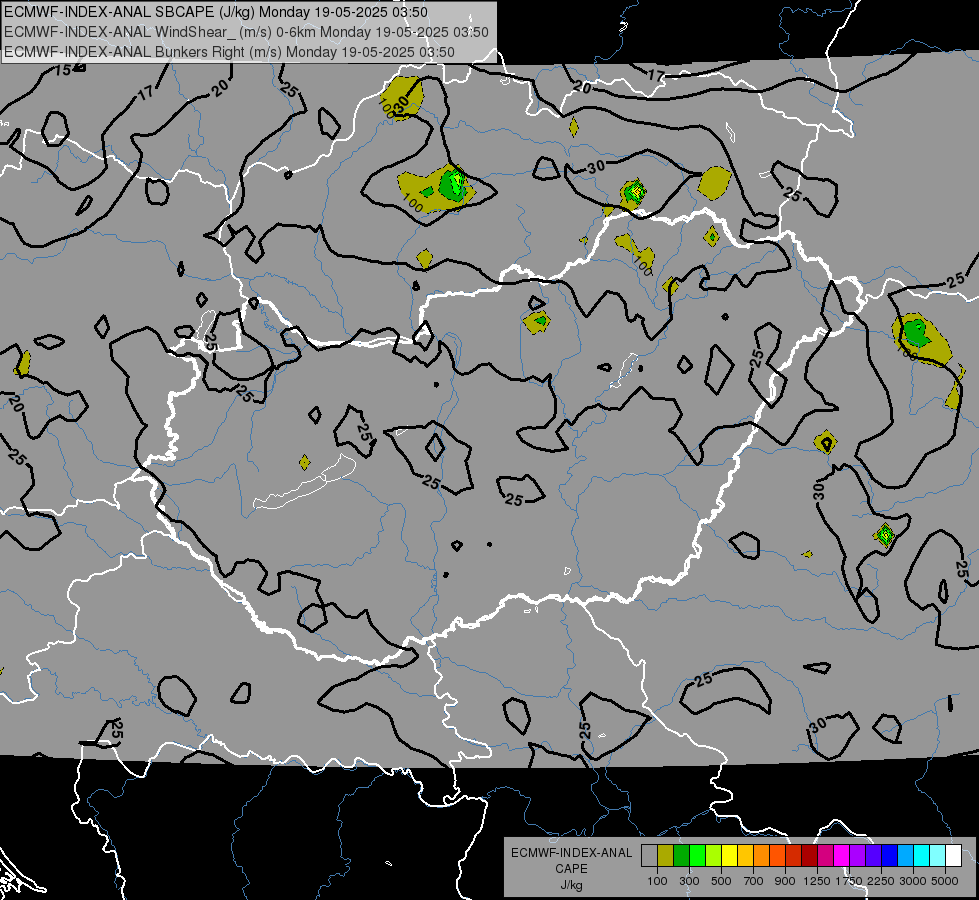Select the white legend swatch
The height and width of the screenshot is (900, 979).
pyautogui.click(x=953, y=856)
